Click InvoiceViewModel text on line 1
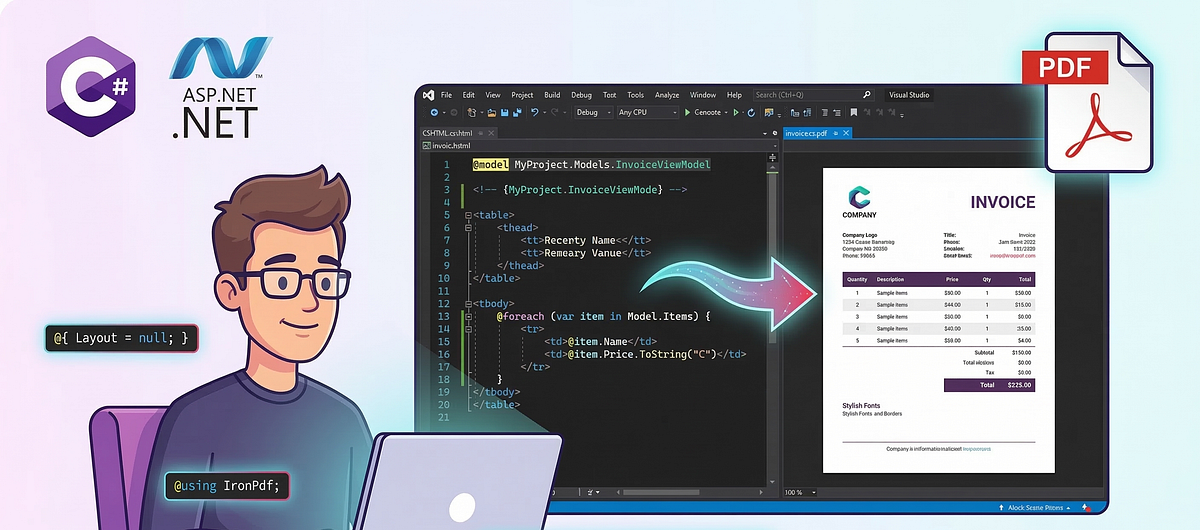The height and width of the screenshot is (530, 1200). (x=663, y=164)
